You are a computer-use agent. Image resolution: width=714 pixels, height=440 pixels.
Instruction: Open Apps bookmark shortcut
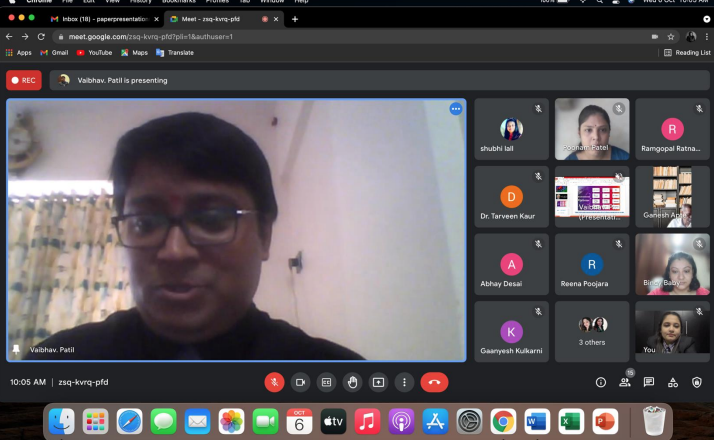[x=19, y=53]
